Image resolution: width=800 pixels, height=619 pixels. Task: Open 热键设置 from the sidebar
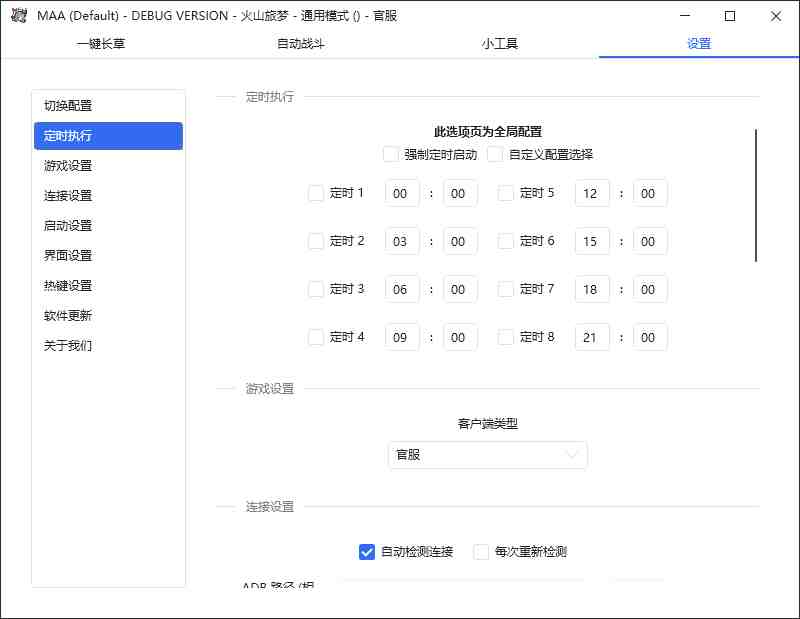coord(108,286)
